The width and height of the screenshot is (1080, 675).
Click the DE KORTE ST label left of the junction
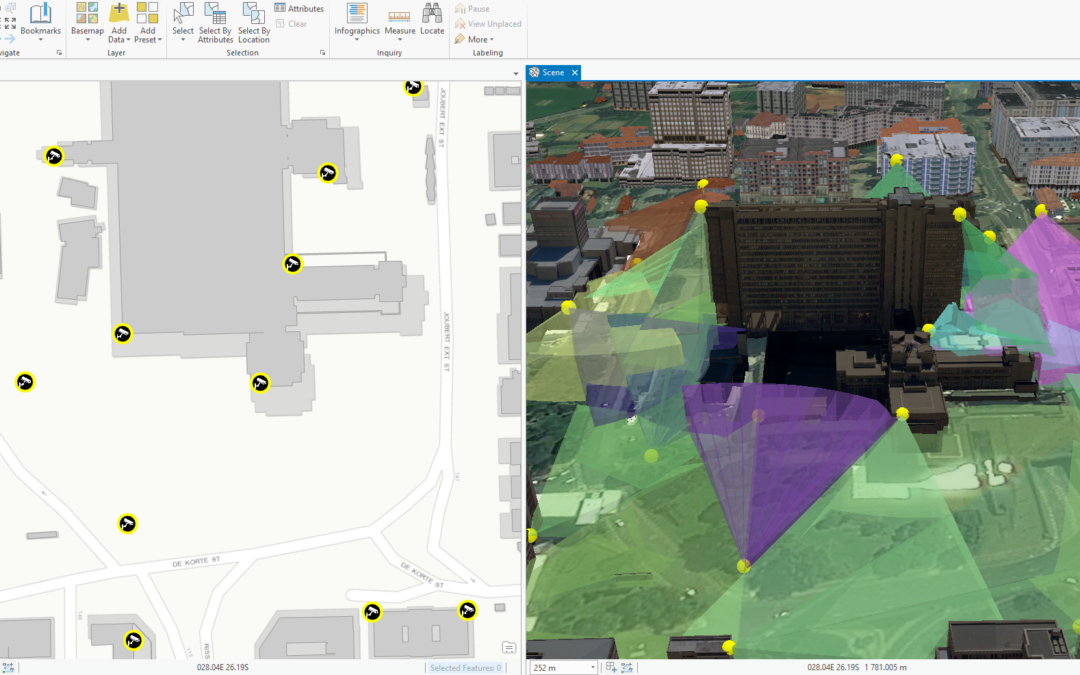196,561
